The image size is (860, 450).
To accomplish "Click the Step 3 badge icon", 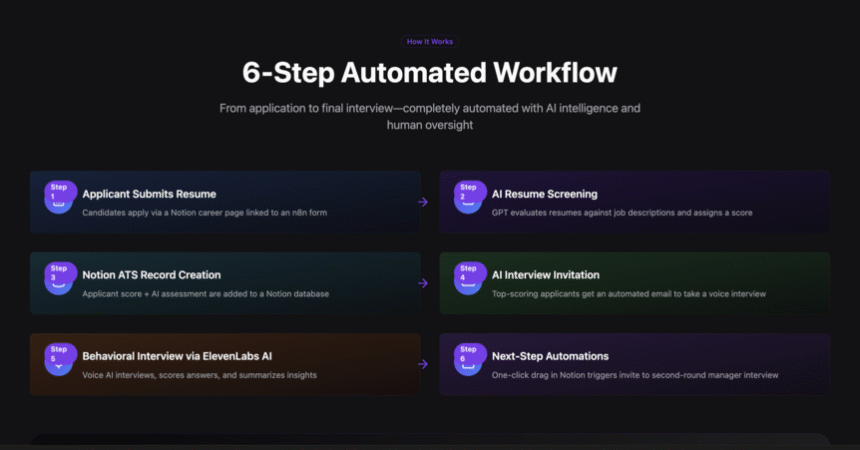I will click(60, 278).
